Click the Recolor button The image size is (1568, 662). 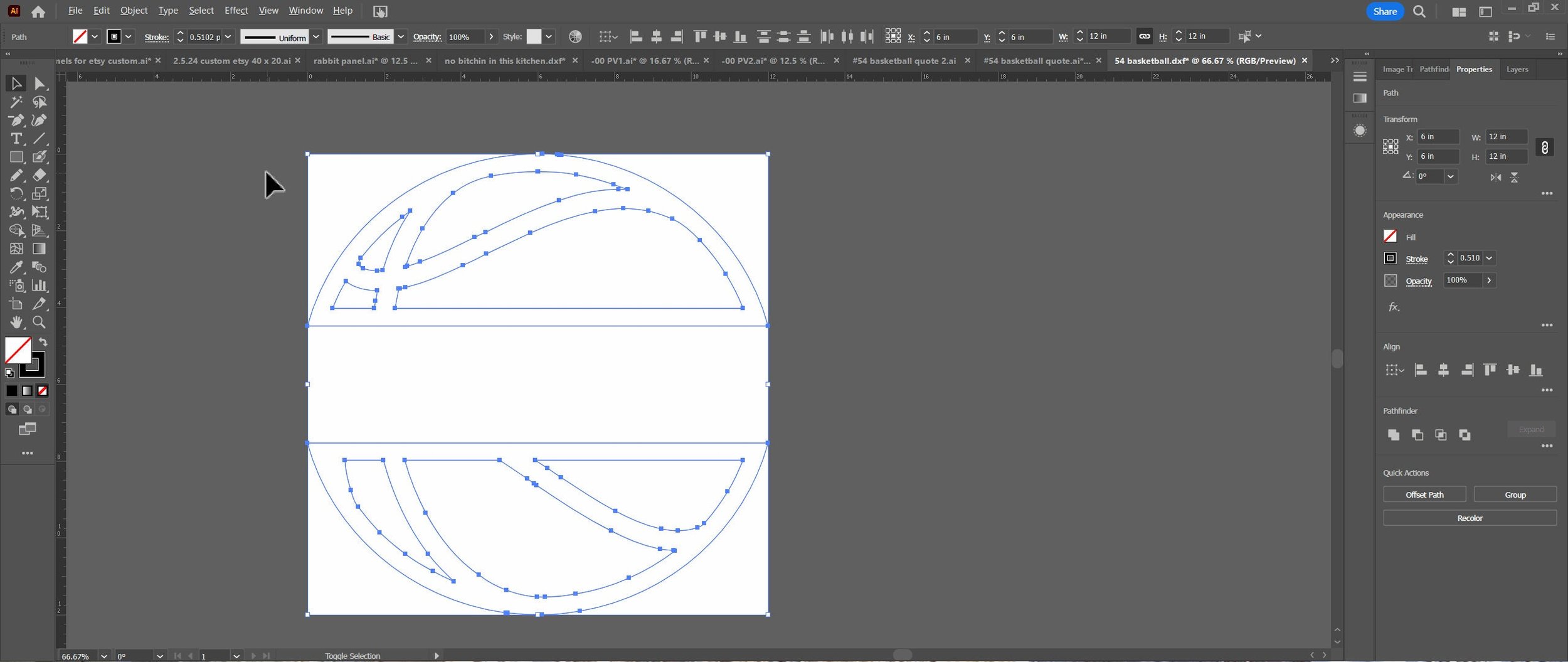click(1470, 518)
